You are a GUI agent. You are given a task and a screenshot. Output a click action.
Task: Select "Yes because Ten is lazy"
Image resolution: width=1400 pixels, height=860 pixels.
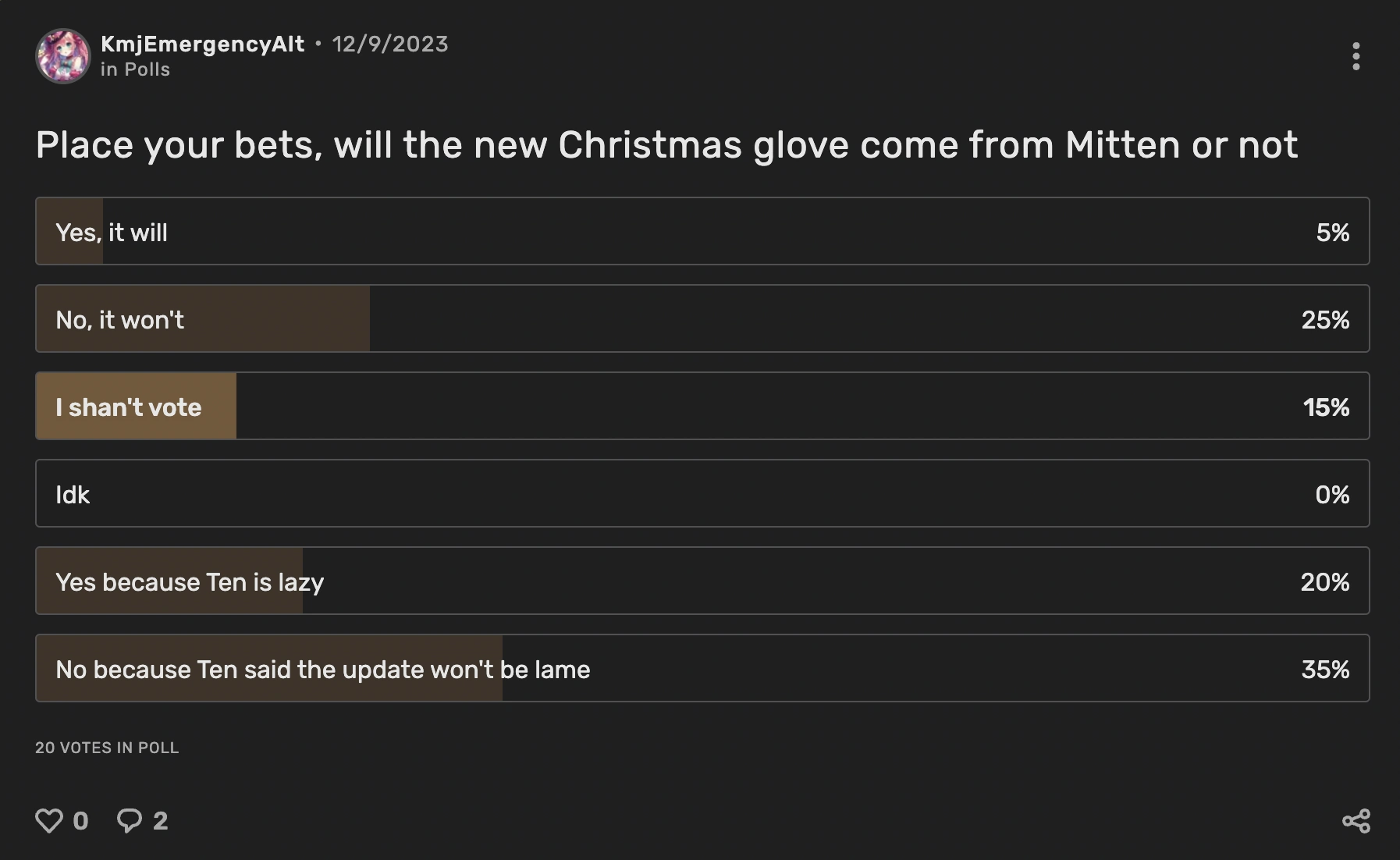[702, 581]
